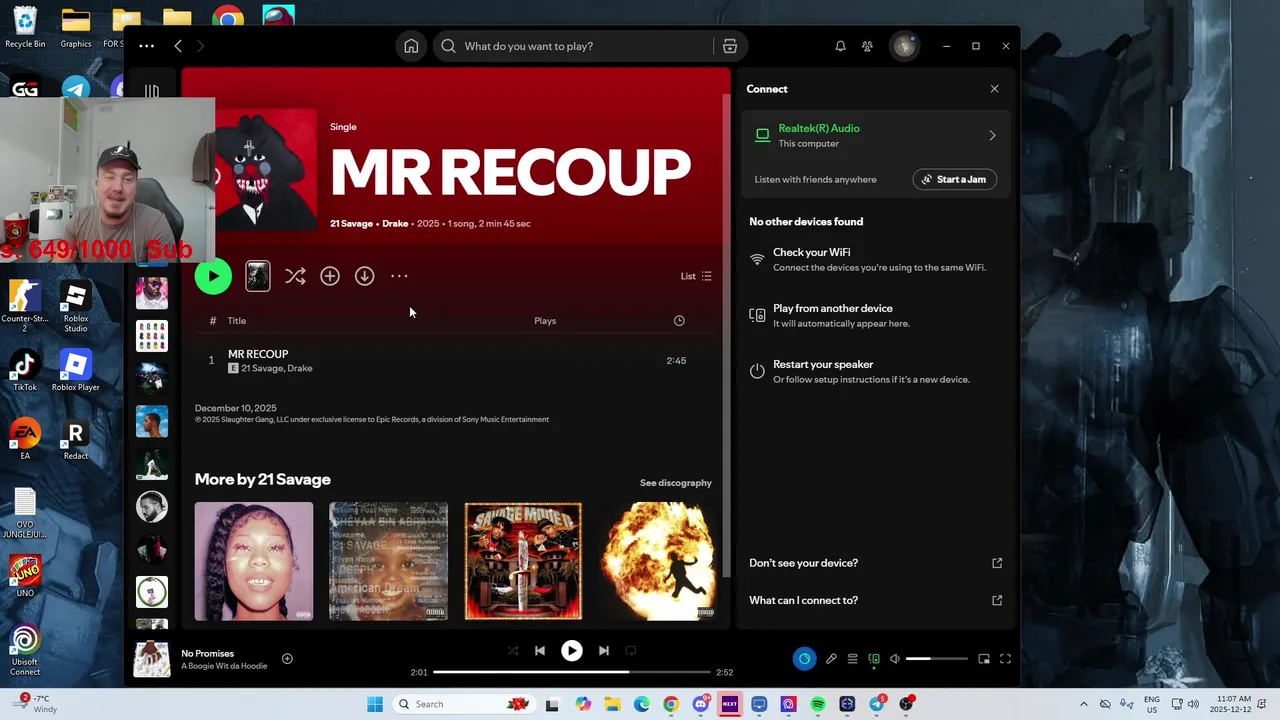Open Drake artist link in header
The image size is (1280, 720).
(395, 224)
